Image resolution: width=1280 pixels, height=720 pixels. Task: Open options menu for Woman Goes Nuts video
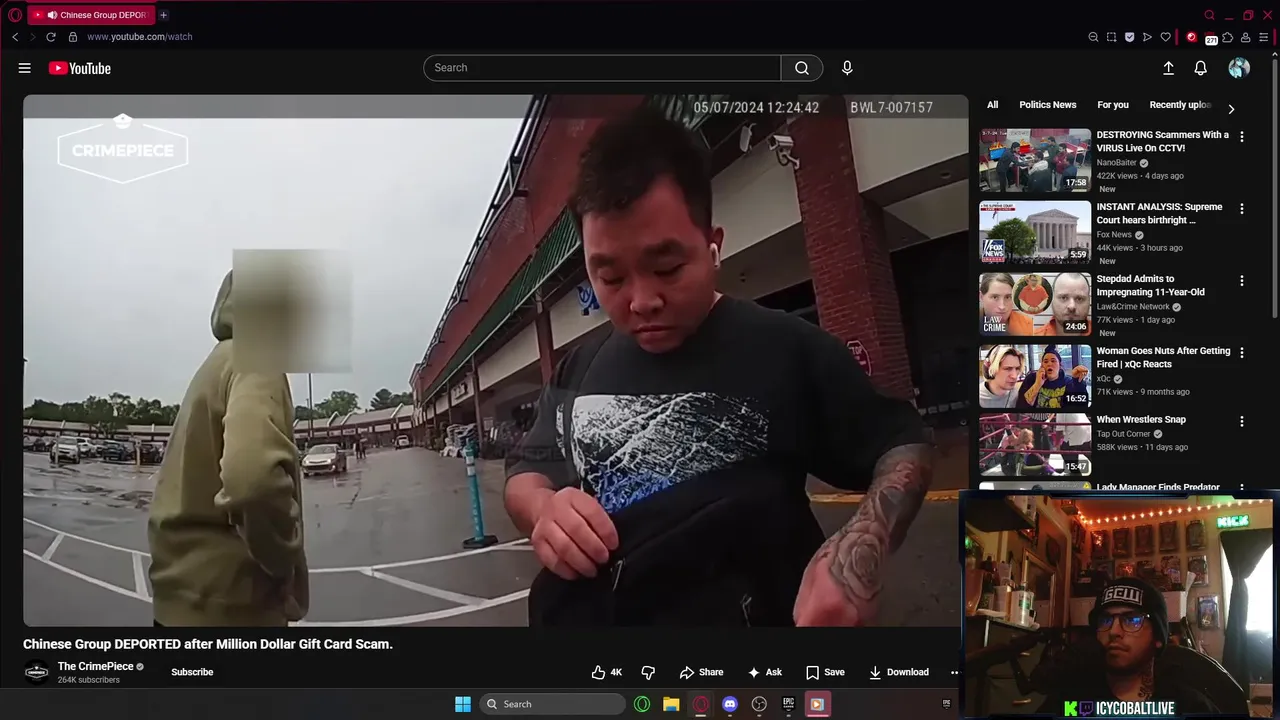click(x=1242, y=353)
